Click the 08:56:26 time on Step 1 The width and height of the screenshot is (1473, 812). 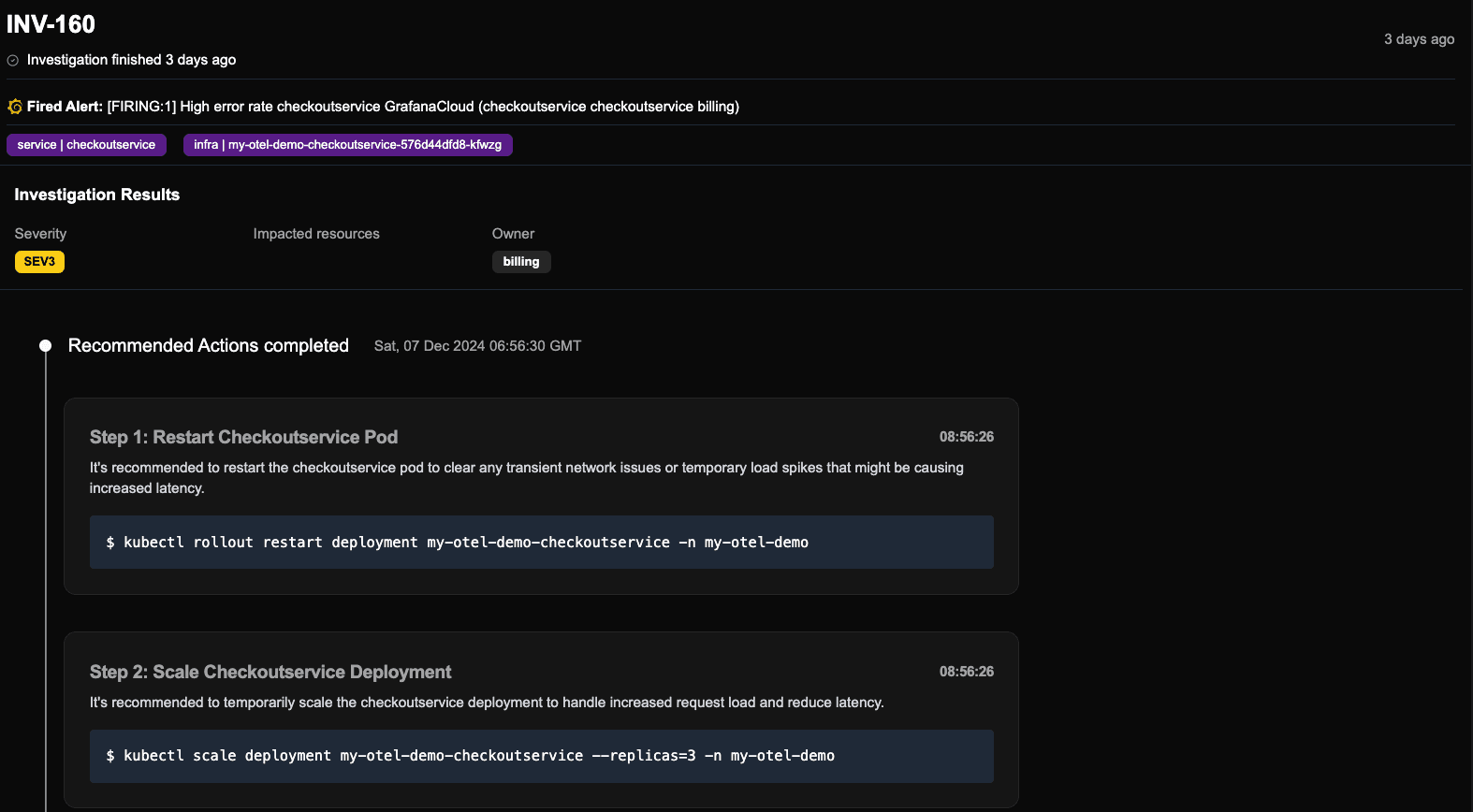(967, 437)
